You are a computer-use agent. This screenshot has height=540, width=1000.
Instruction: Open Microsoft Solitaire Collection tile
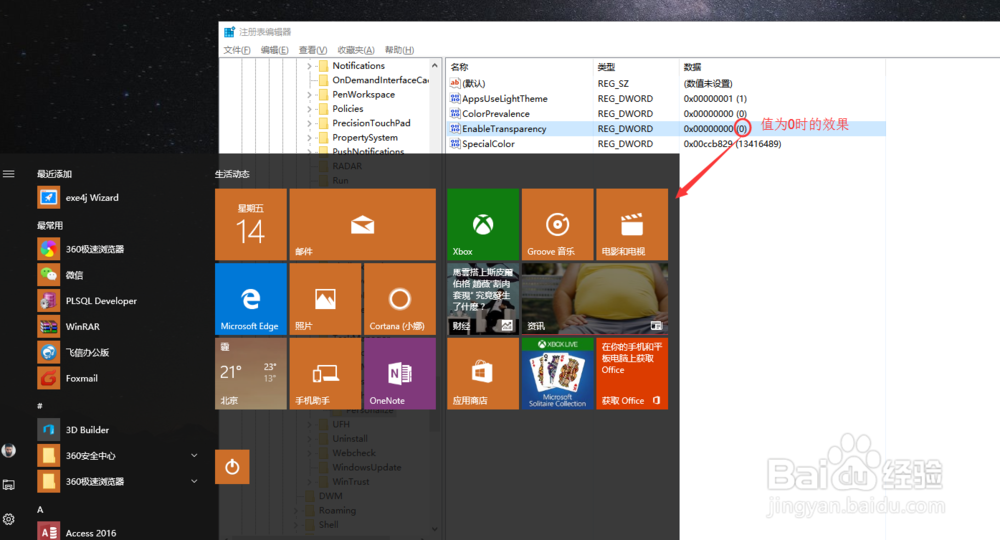point(557,374)
